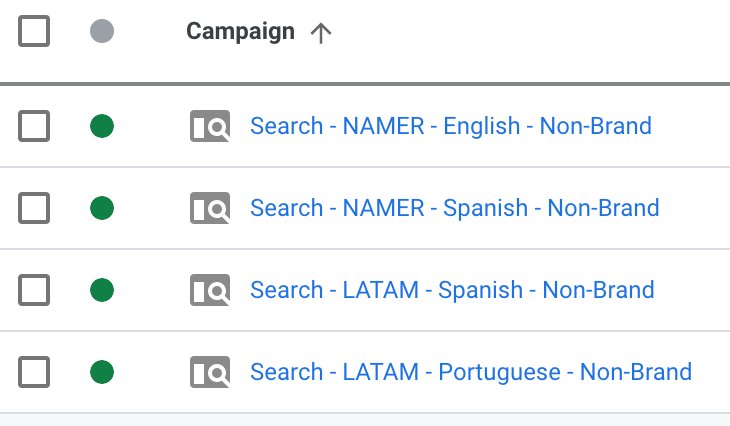Click the search campaign icon for LATAM Portuguese
This screenshot has width=730, height=426.
coord(210,372)
